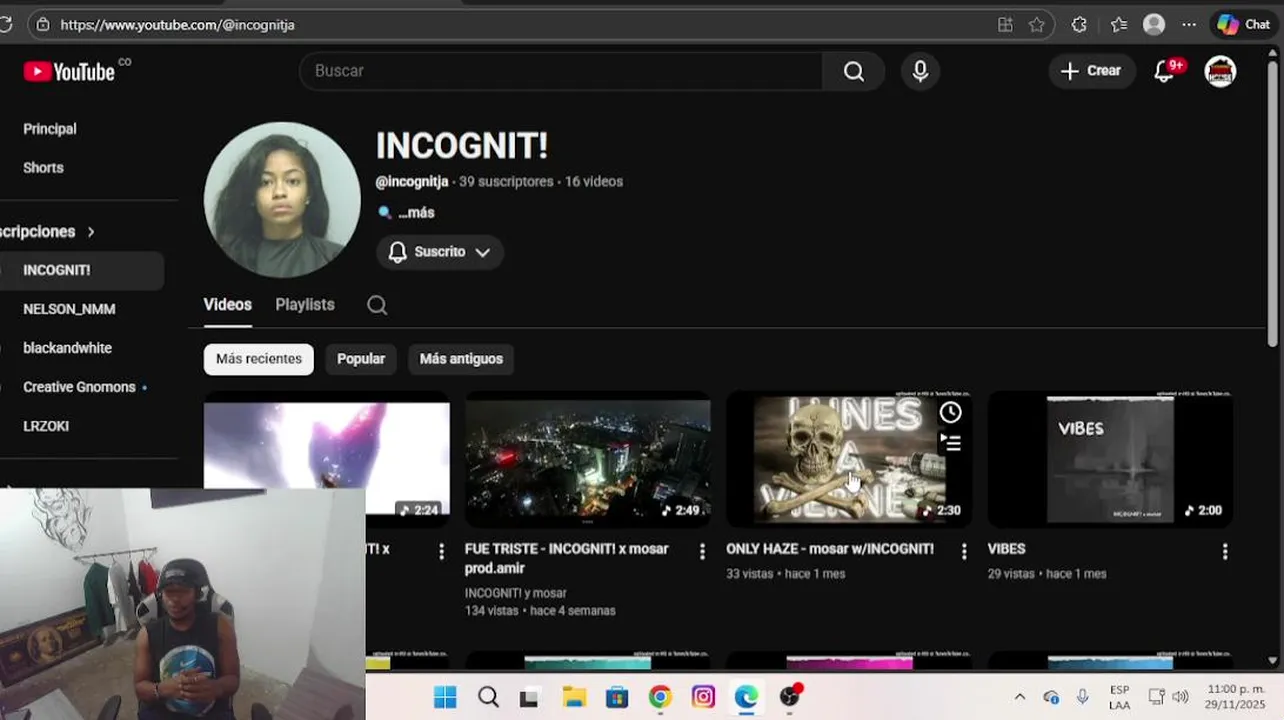
Task: Select Más recientes filter chip
Action: pyautogui.click(x=259, y=359)
